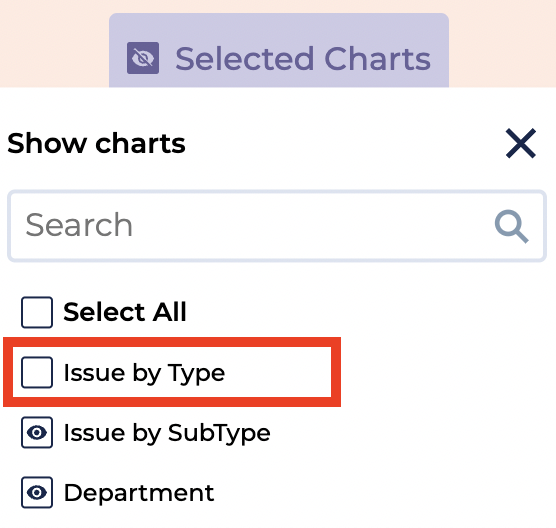Image resolution: width=556 pixels, height=528 pixels.
Task: Click the red highlight border around Issue by Type
Action: click(172, 342)
